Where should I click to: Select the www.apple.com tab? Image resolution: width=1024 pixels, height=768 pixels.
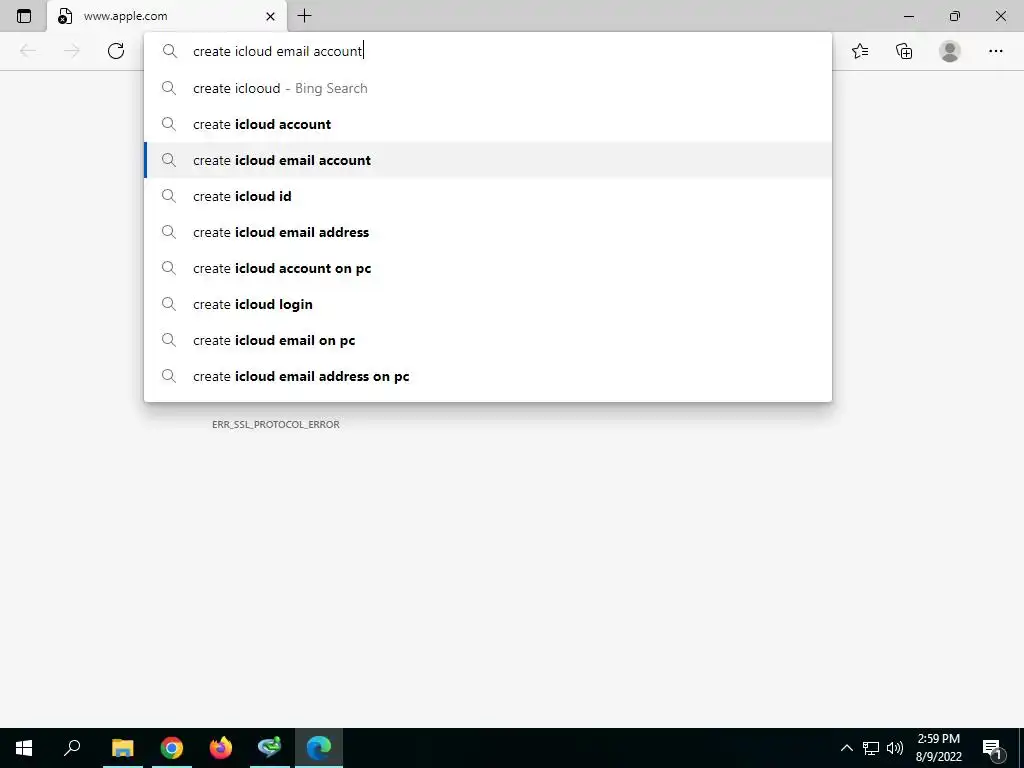pyautogui.click(x=167, y=16)
